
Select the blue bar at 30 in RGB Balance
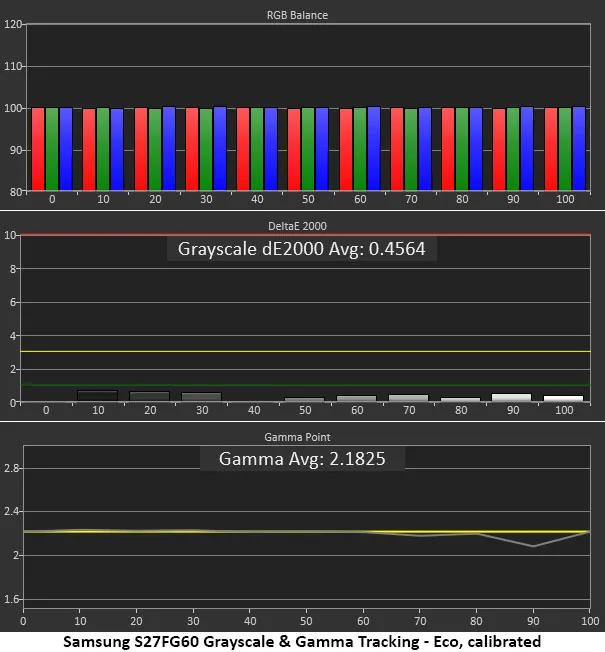(x=219, y=148)
